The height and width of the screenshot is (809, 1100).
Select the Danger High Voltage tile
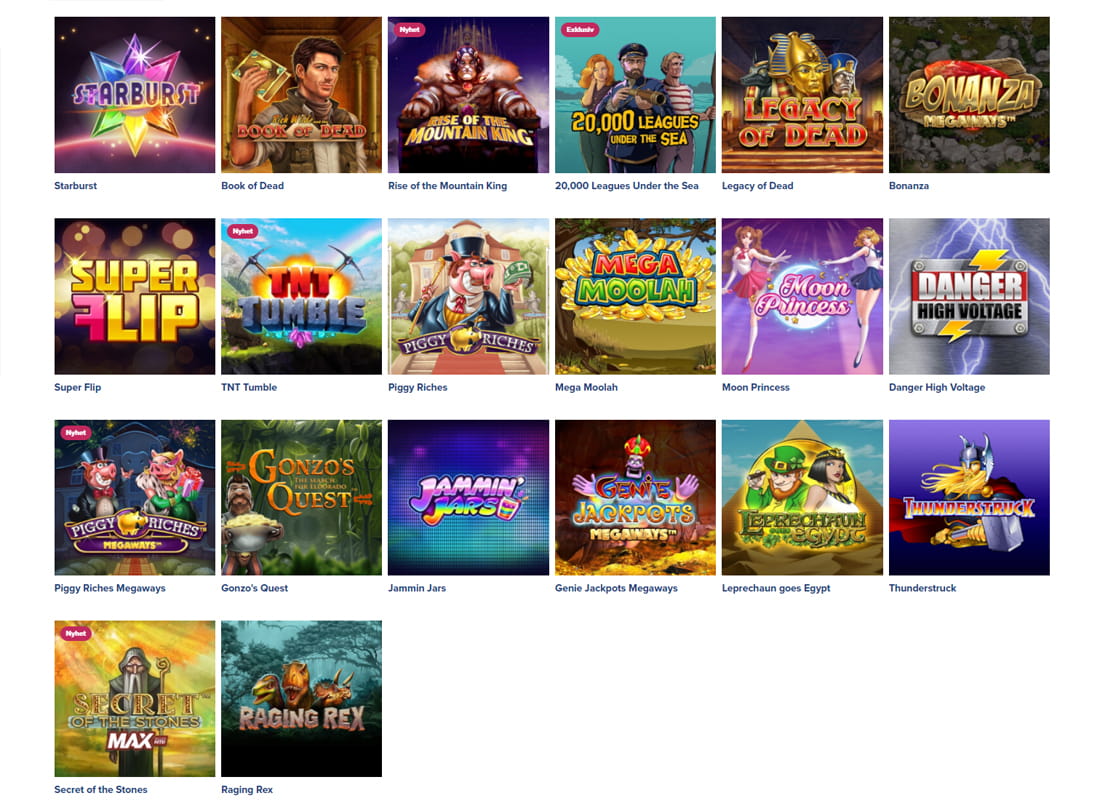coord(970,296)
